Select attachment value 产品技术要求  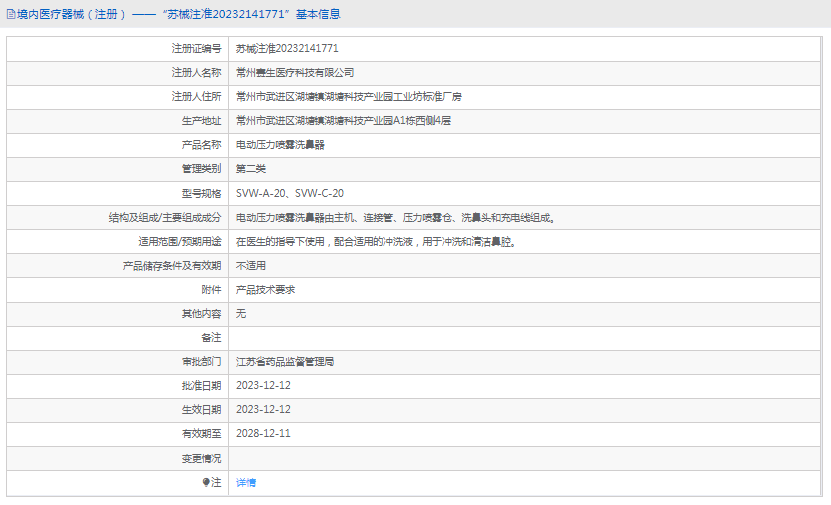click(x=265, y=289)
